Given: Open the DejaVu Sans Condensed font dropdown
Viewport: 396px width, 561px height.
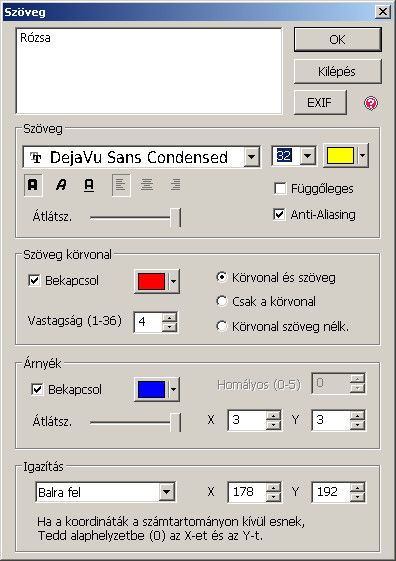Looking at the screenshot, I should 252,157.
